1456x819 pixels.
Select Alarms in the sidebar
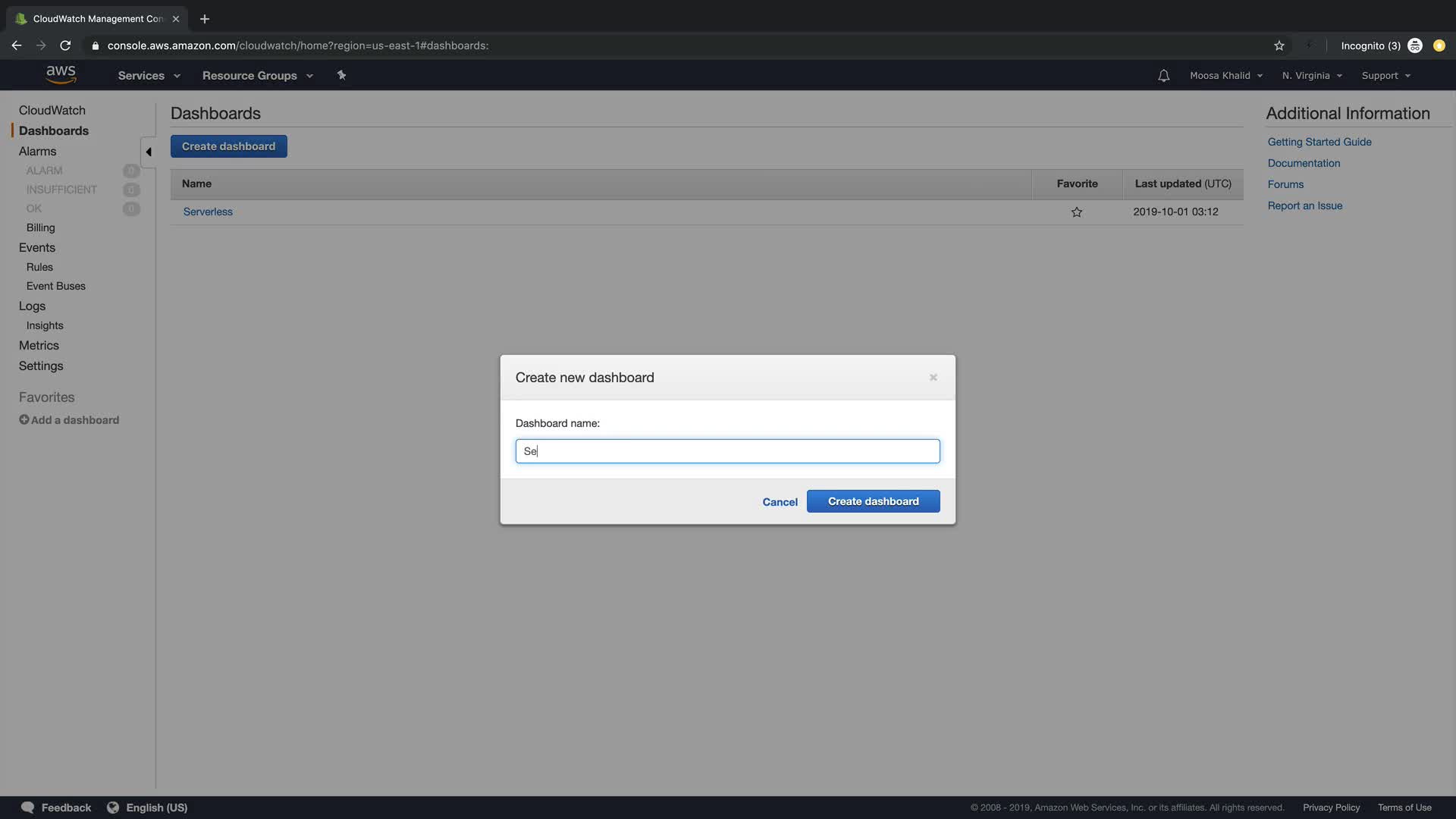38,152
